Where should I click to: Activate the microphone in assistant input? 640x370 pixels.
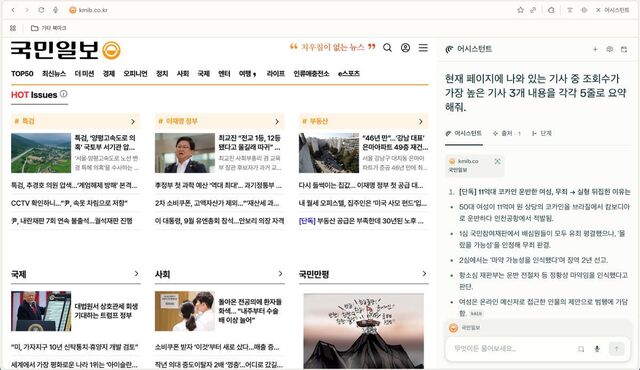click(x=597, y=349)
